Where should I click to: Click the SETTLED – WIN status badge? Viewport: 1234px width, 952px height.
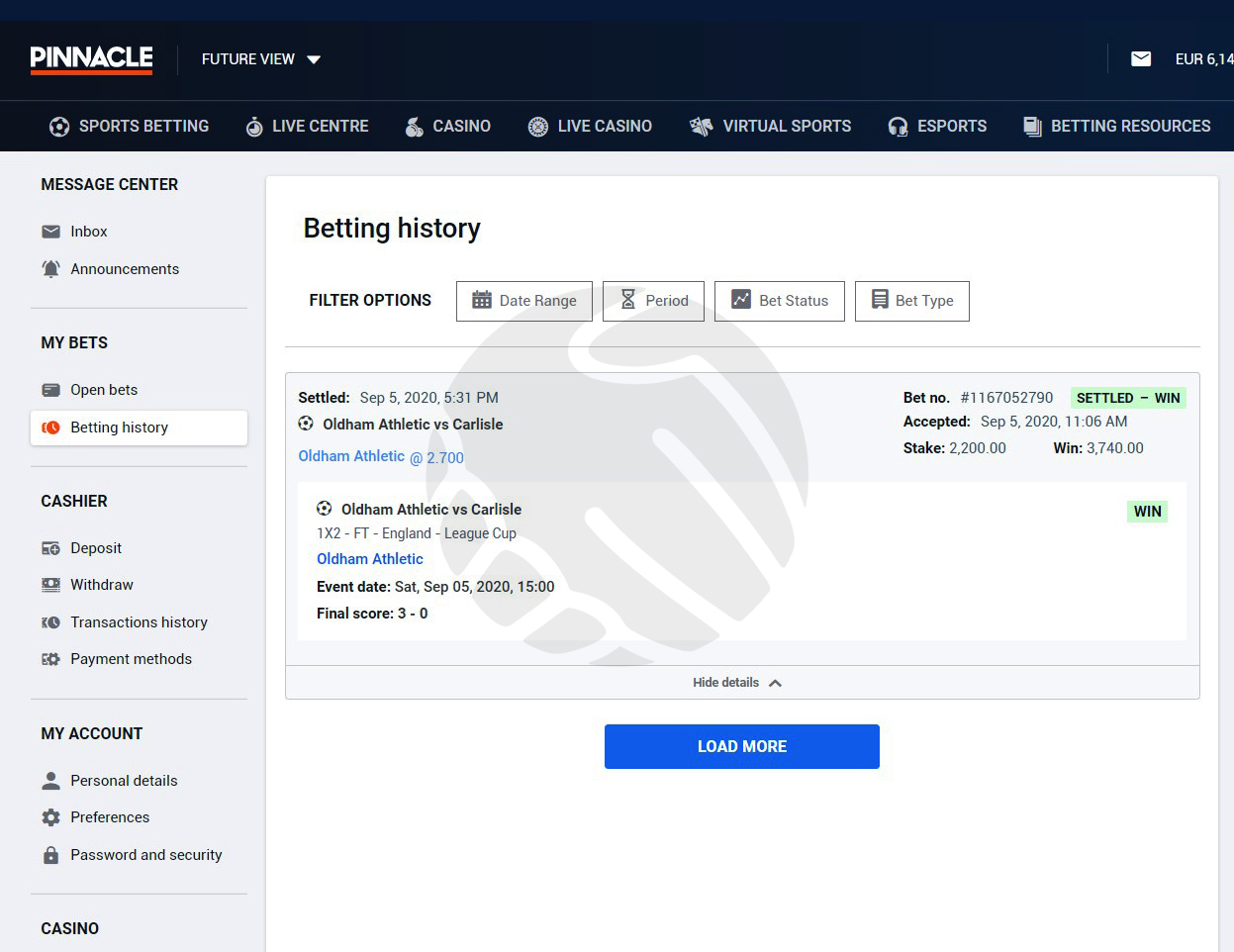pyautogui.click(x=1128, y=398)
